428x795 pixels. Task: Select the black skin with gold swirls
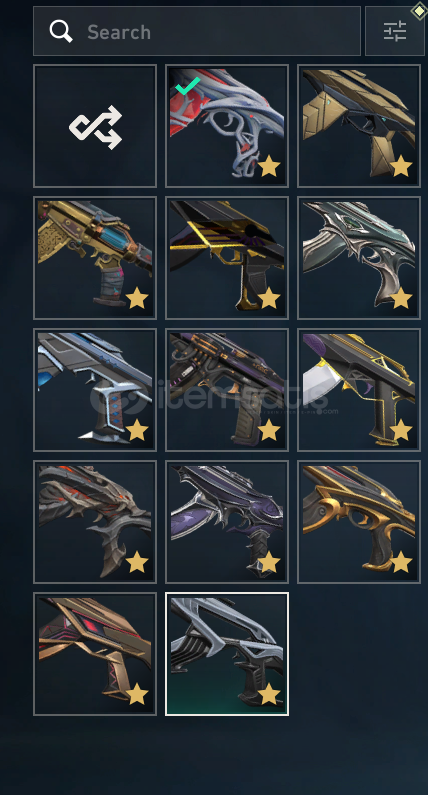click(x=359, y=521)
